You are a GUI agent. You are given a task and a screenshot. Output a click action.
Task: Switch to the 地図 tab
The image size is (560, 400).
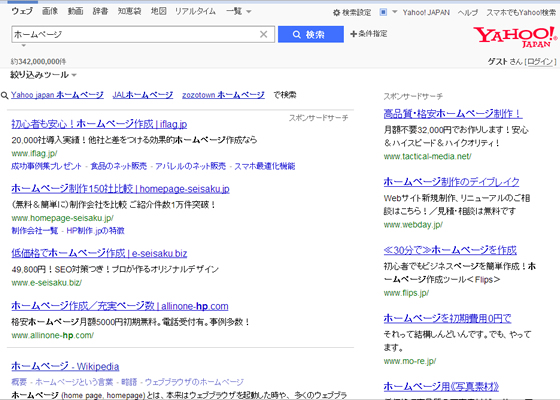tap(159, 11)
